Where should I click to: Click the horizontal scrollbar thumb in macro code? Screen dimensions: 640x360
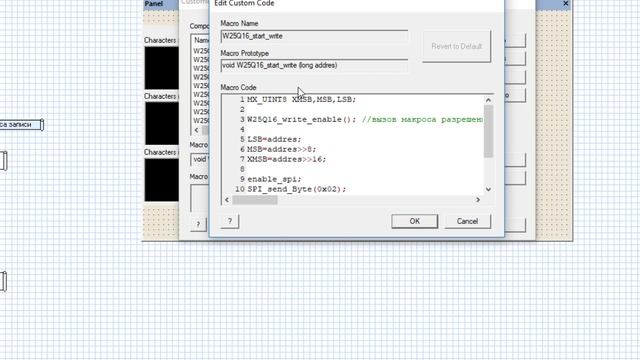tap(255, 200)
